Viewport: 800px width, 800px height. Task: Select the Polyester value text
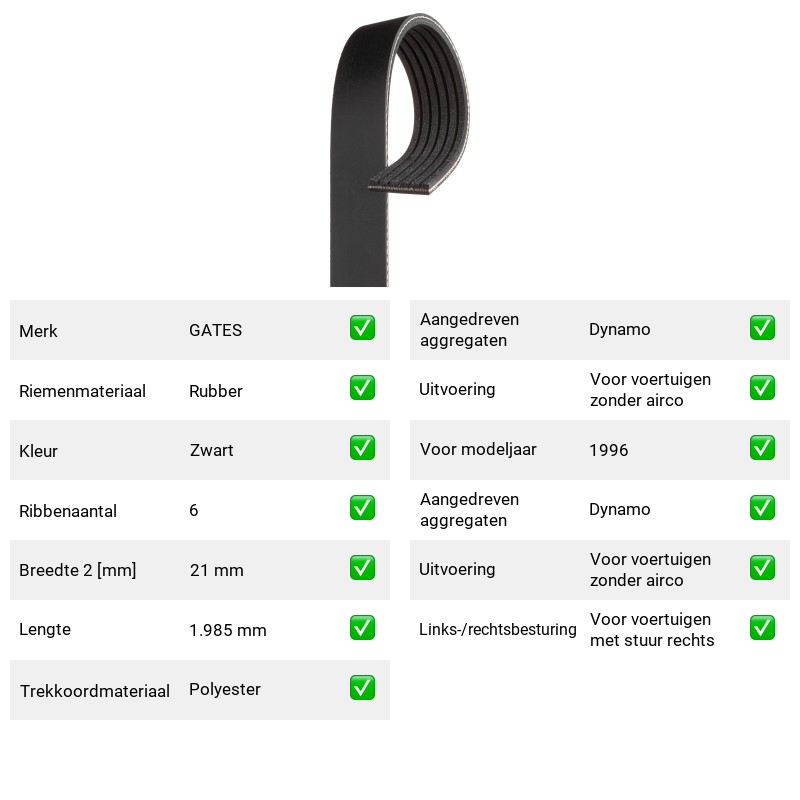[x=224, y=689]
